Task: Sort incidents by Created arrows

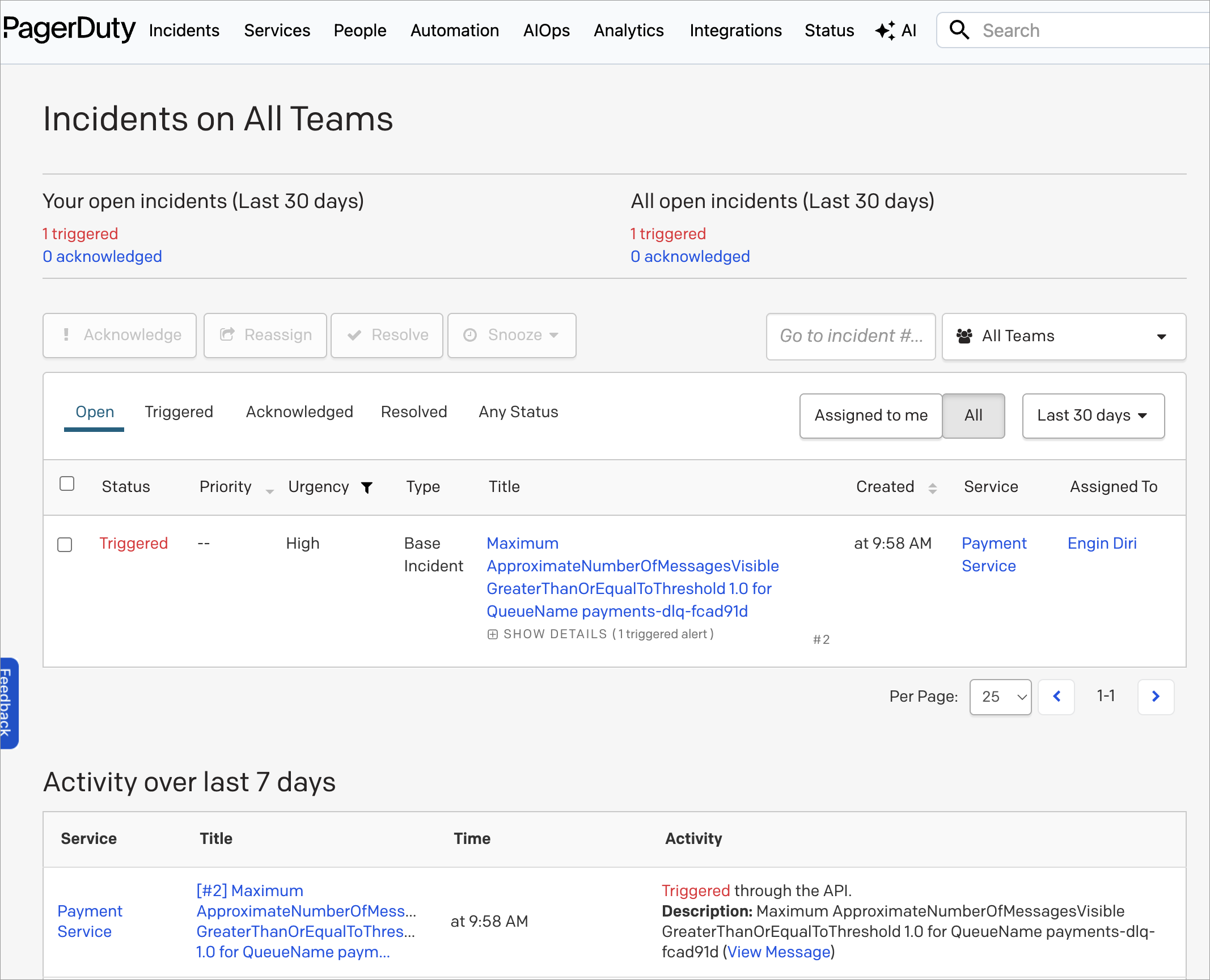Action: click(x=933, y=487)
